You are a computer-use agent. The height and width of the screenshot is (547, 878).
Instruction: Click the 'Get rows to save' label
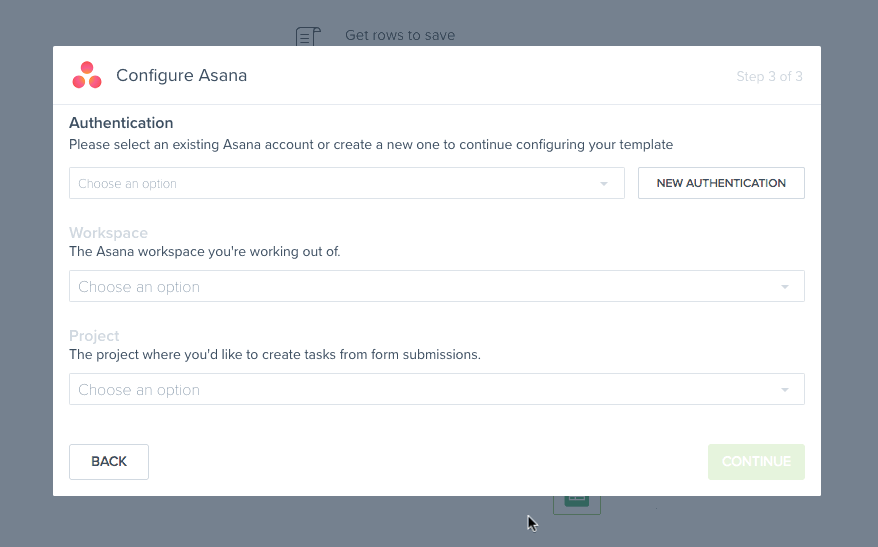coord(400,35)
